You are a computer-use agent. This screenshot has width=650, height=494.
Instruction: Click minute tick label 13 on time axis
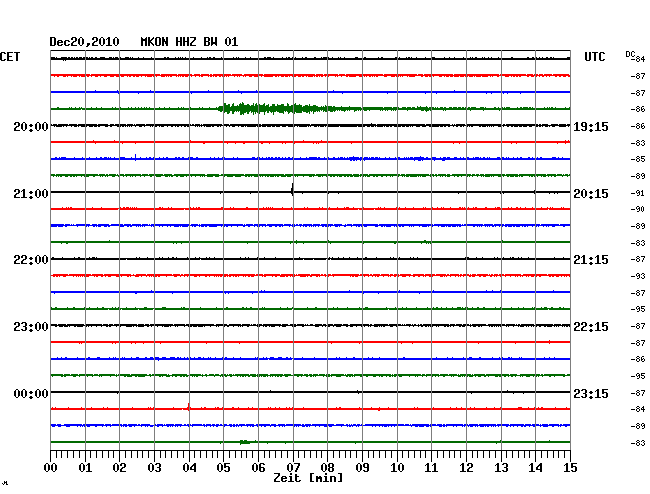501,468
